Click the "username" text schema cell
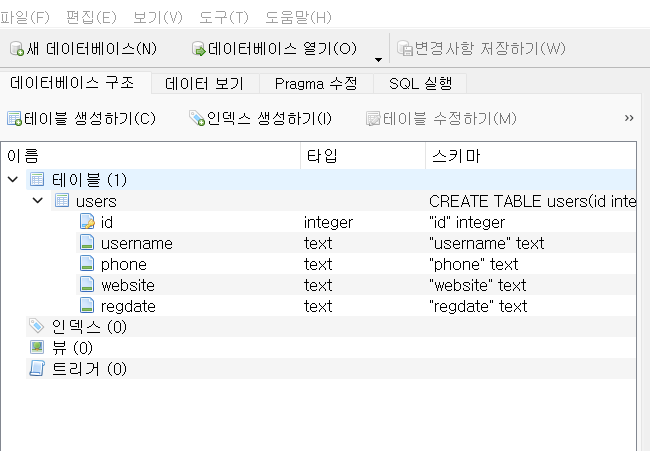This screenshot has height=451, width=650. click(487, 243)
